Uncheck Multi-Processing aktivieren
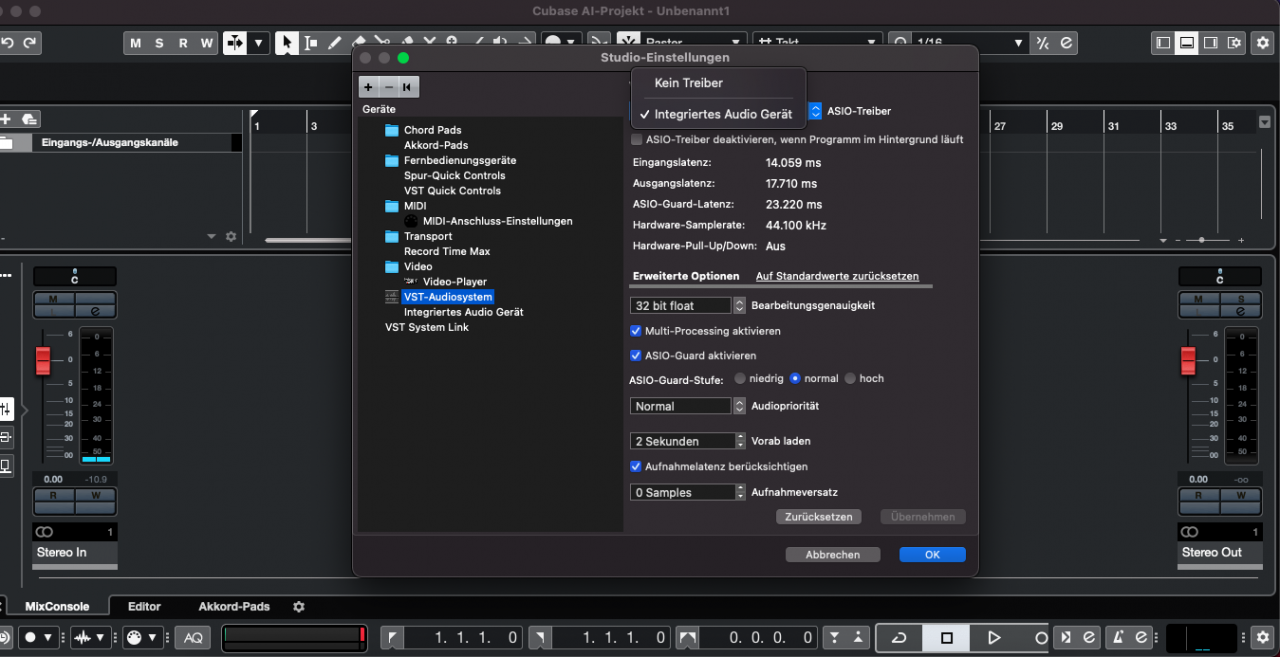 636,331
